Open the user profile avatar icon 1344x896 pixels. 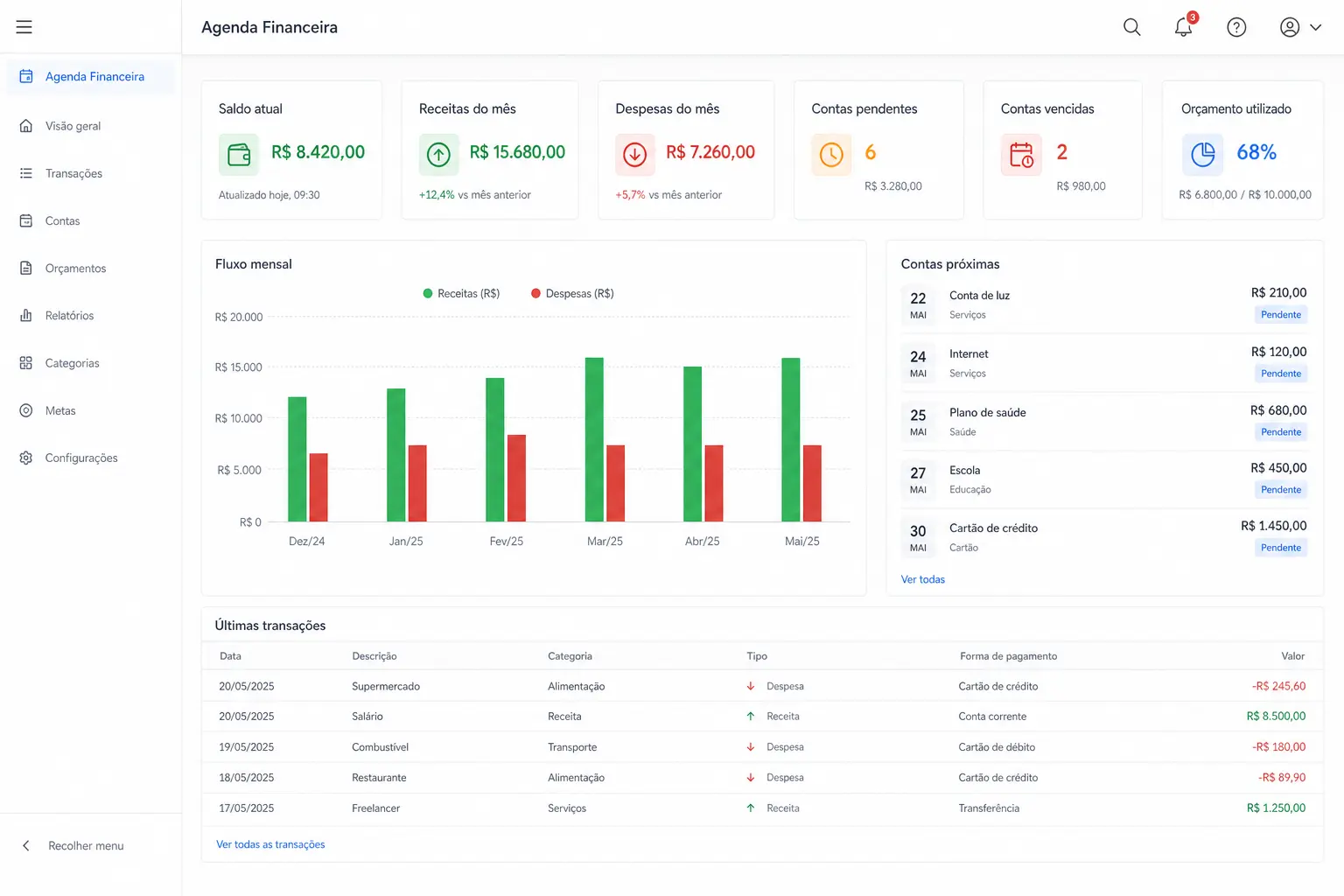[1289, 27]
